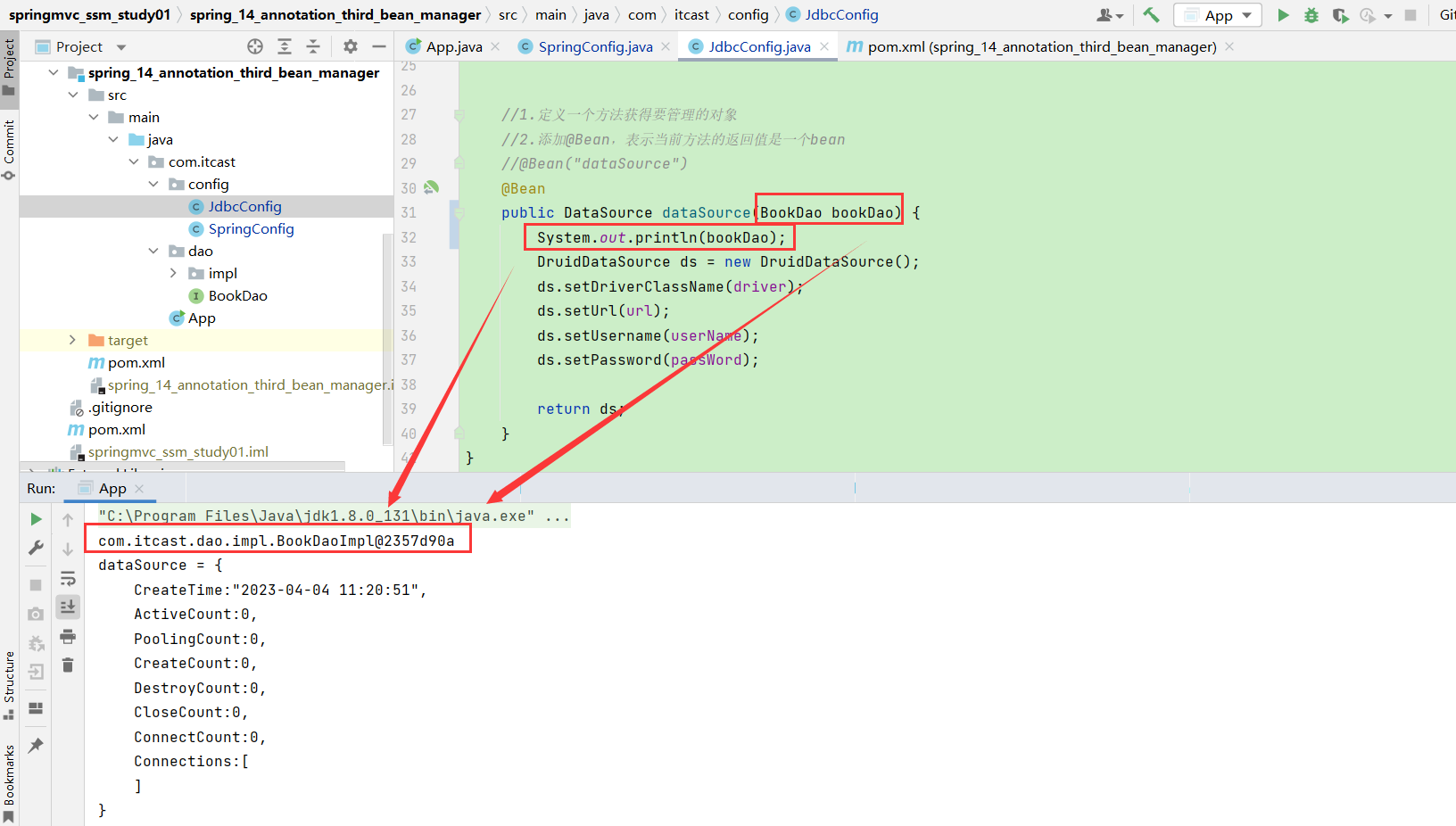Click the config breadcrumb in the navigation bar

[749, 14]
